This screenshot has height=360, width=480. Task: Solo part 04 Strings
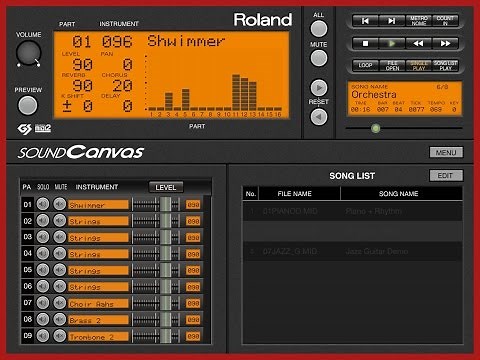pos(43,253)
